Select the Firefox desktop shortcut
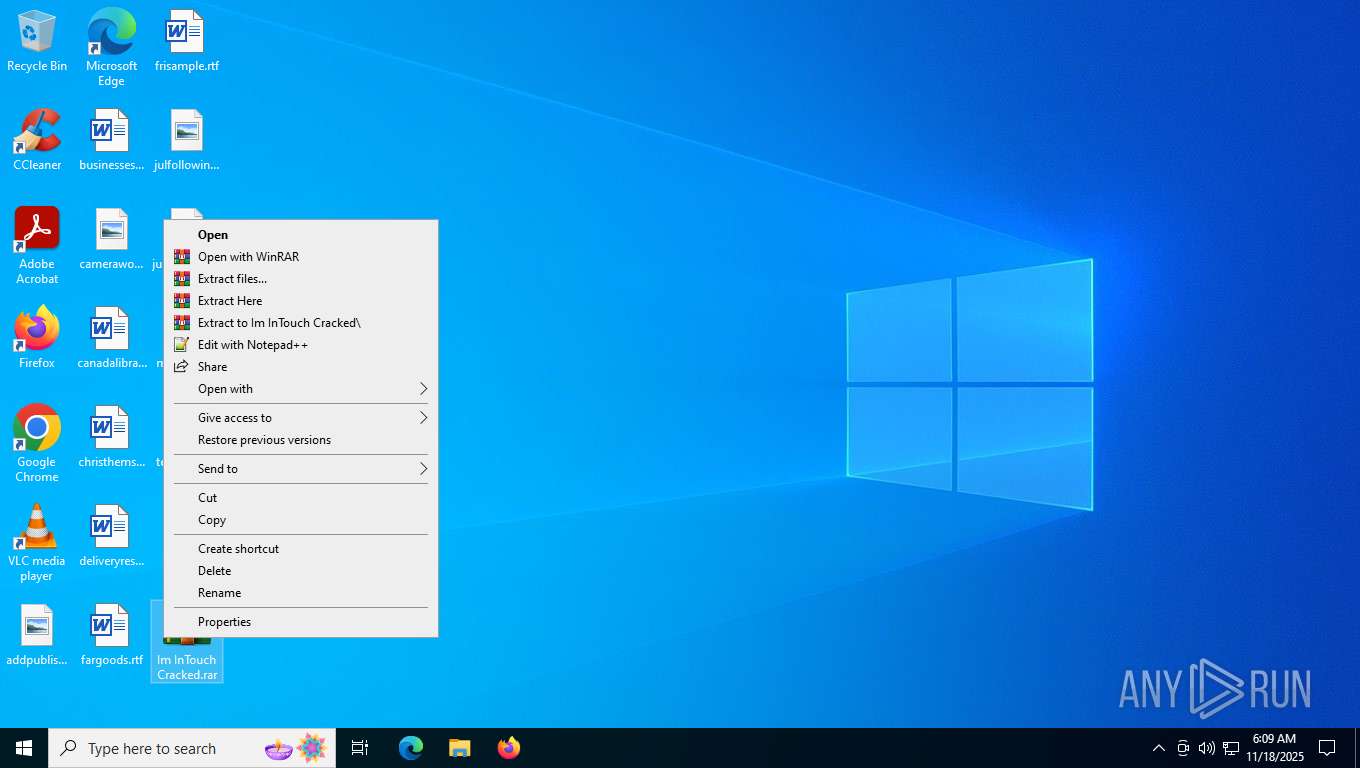This screenshot has height=768, width=1360. point(37,338)
